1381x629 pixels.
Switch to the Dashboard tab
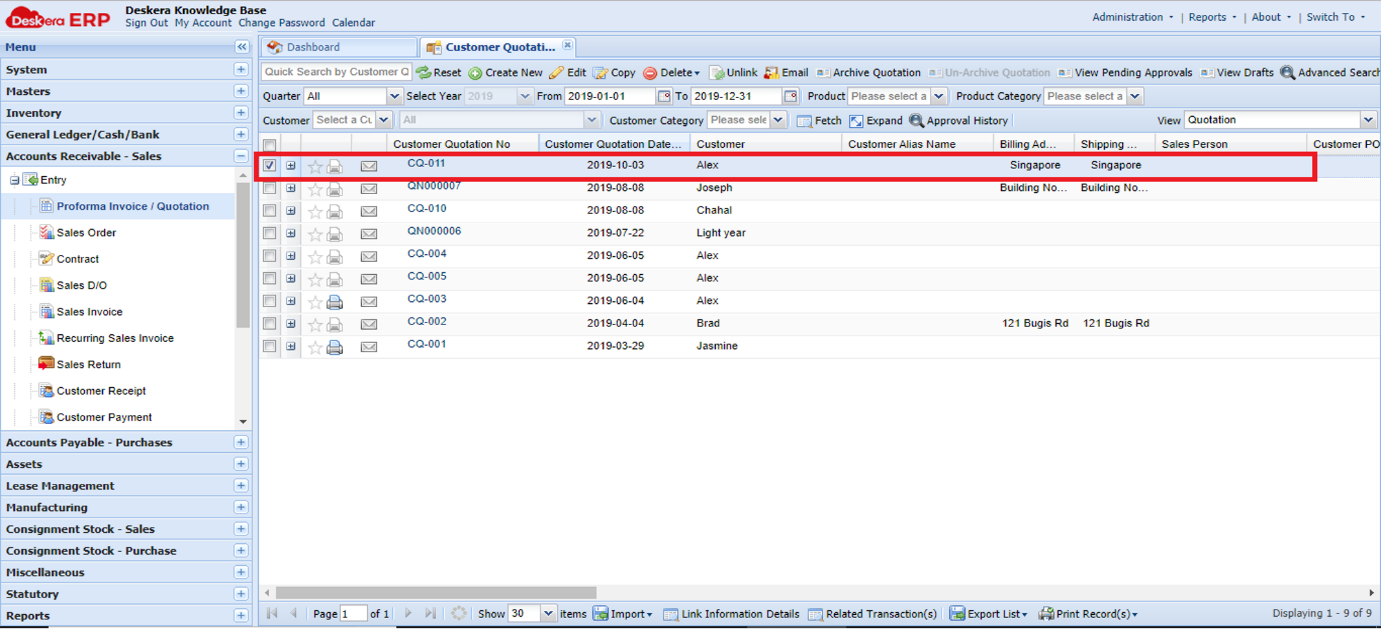tap(338, 47)
